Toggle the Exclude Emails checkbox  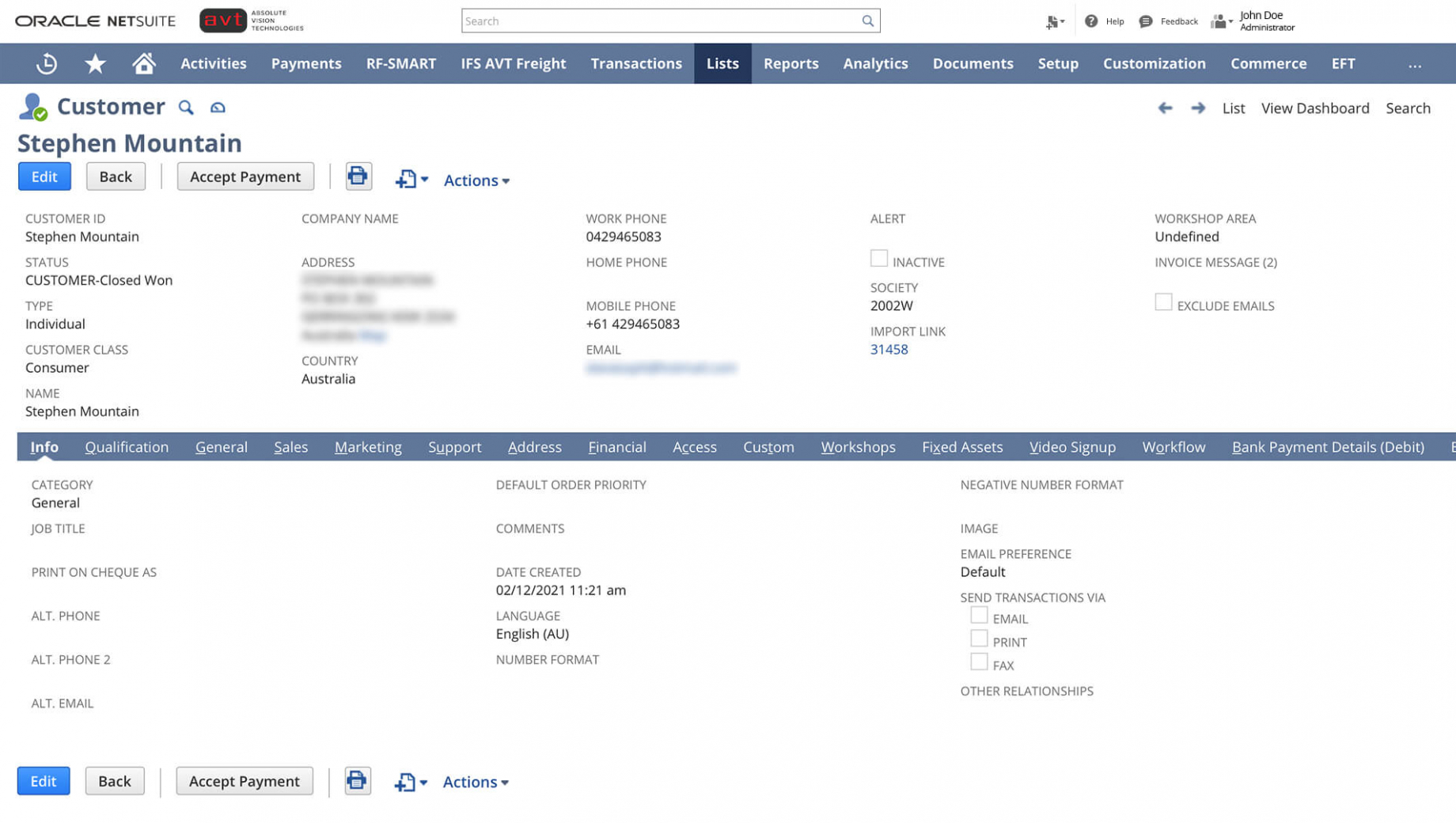[x=1163, y=302]
